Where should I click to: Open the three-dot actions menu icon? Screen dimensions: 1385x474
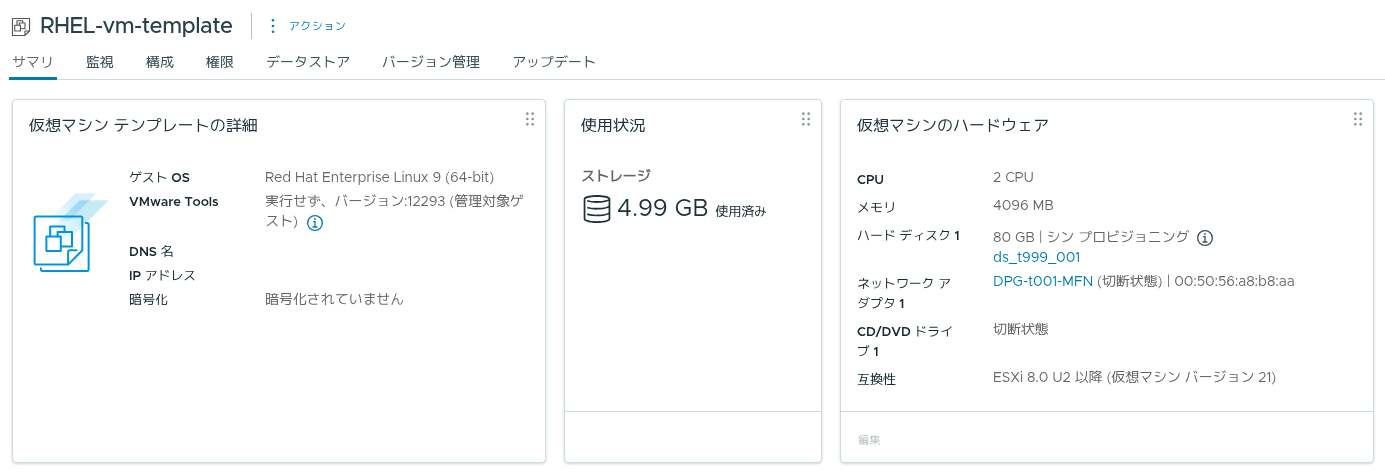[273, 26]
